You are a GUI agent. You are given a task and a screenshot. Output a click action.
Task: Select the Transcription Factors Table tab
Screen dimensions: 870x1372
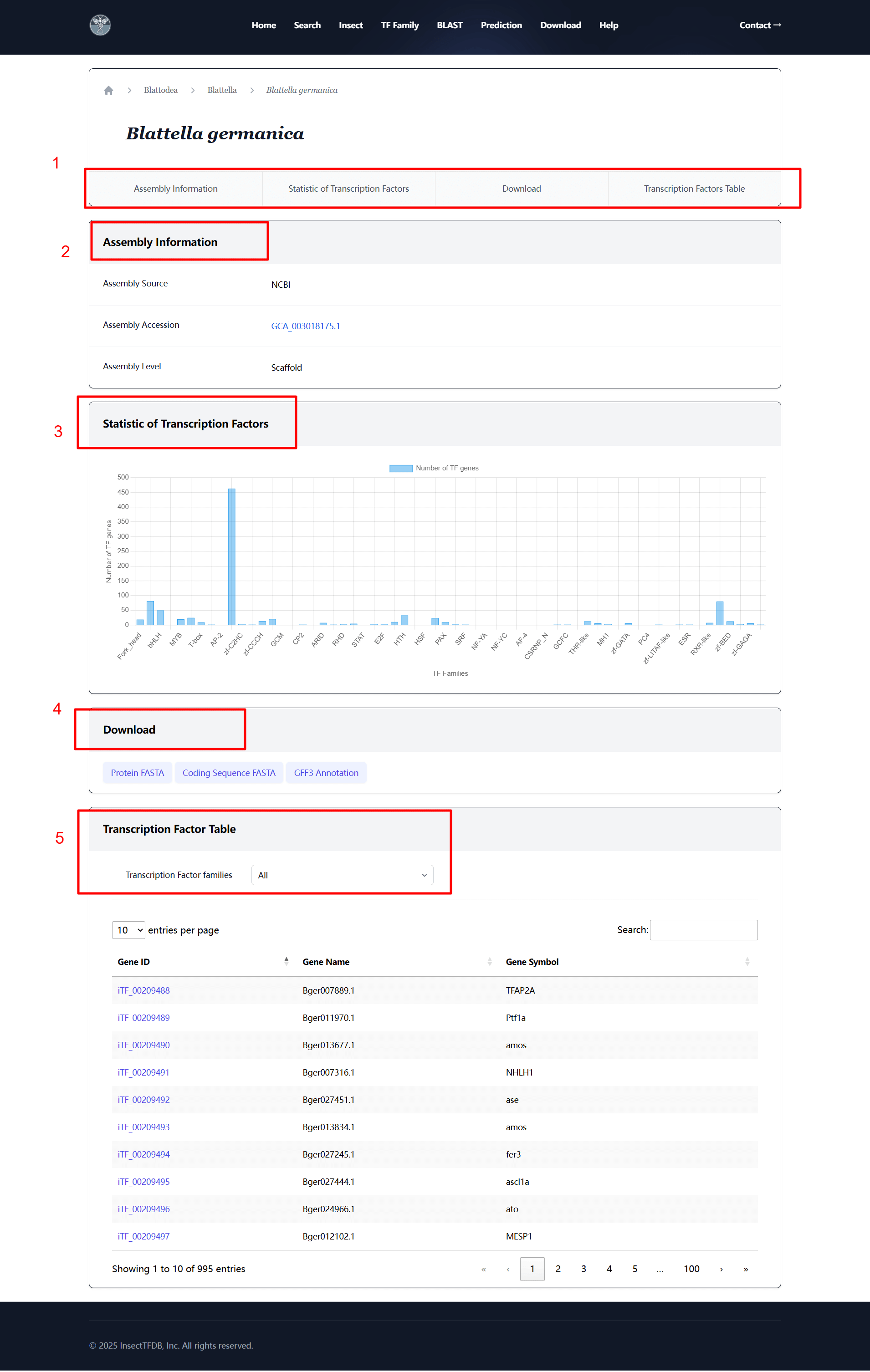[694, 189]
